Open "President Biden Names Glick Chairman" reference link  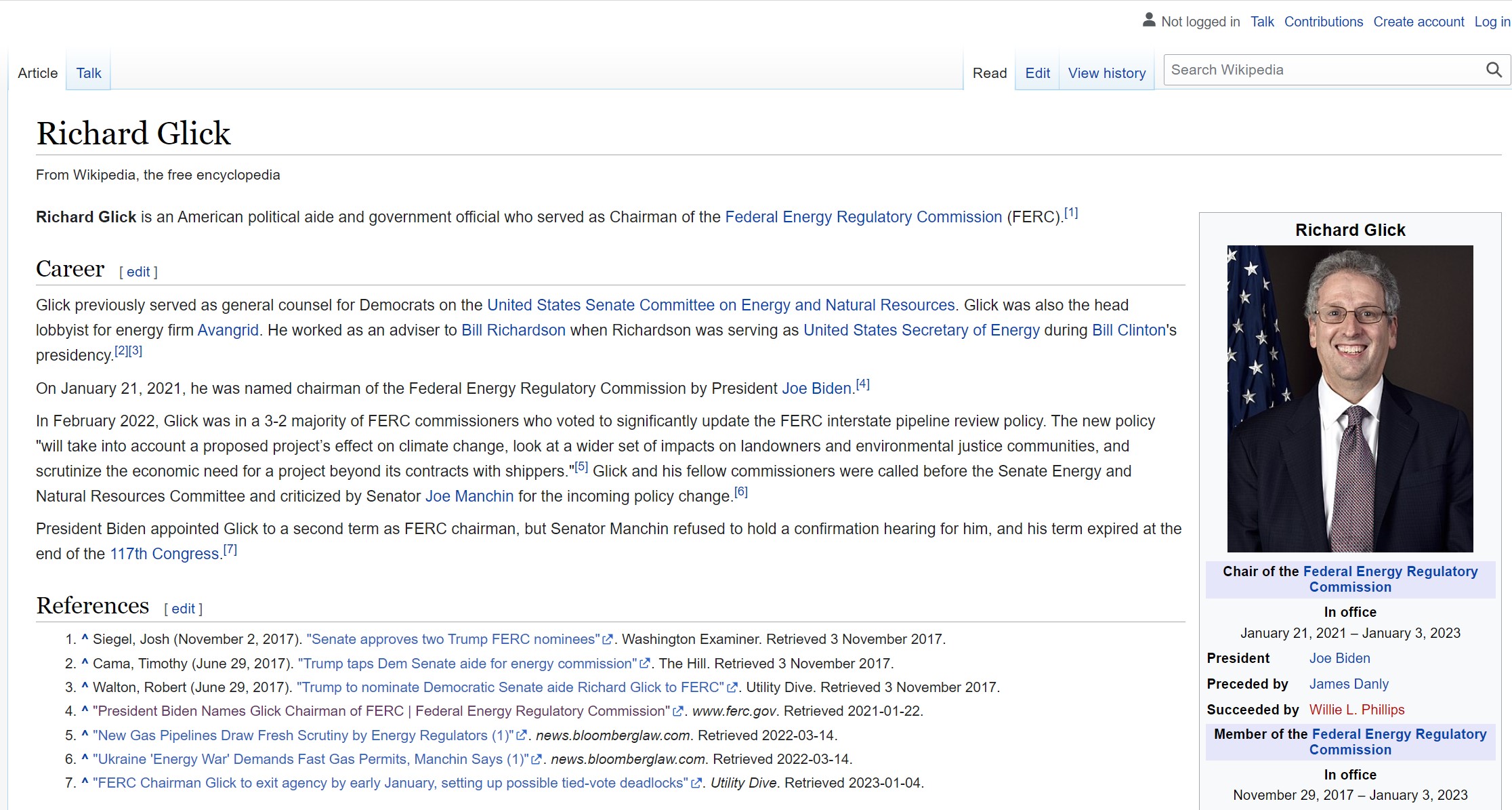point(381,711)
